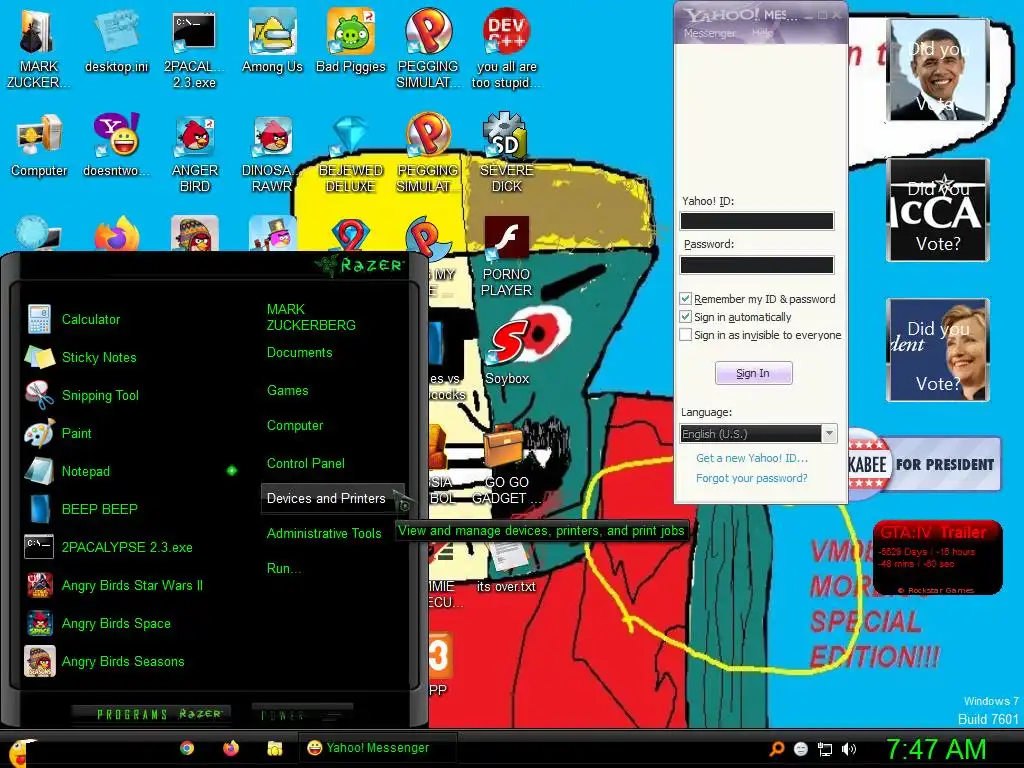Viewport: 1024px width, 768px height.
Task: Open file explorer icon in taskbar
Action: pos(274,748)
